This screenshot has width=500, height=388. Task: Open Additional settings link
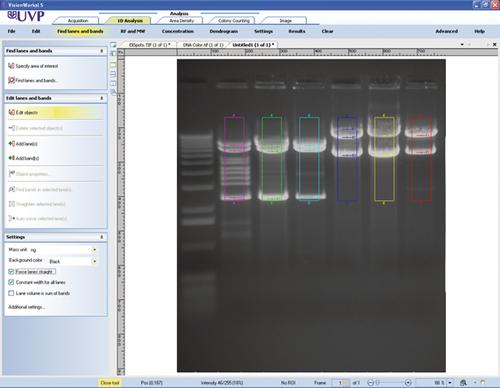[26, 307]
